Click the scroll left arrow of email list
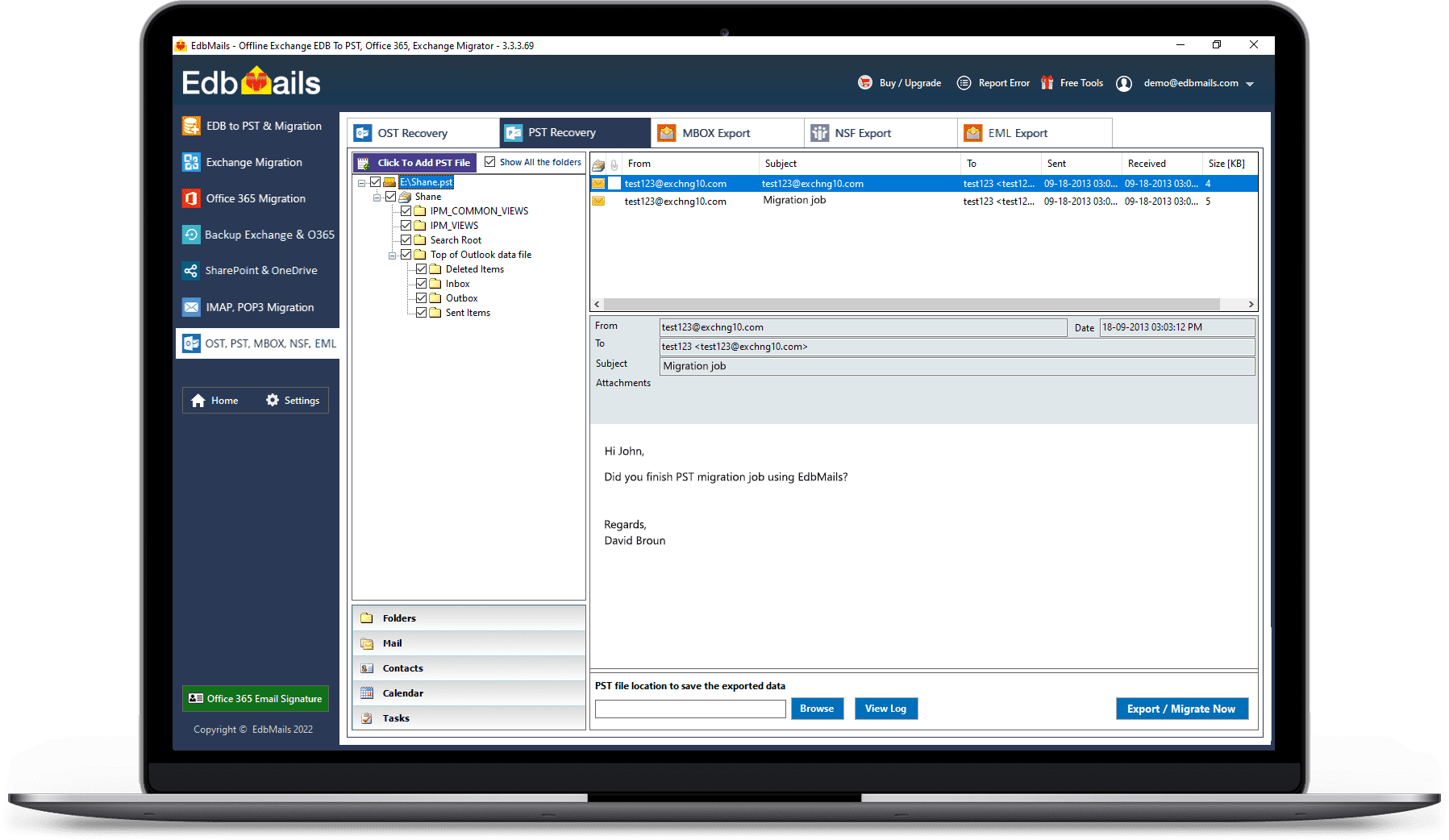 (x=597, y=304)
